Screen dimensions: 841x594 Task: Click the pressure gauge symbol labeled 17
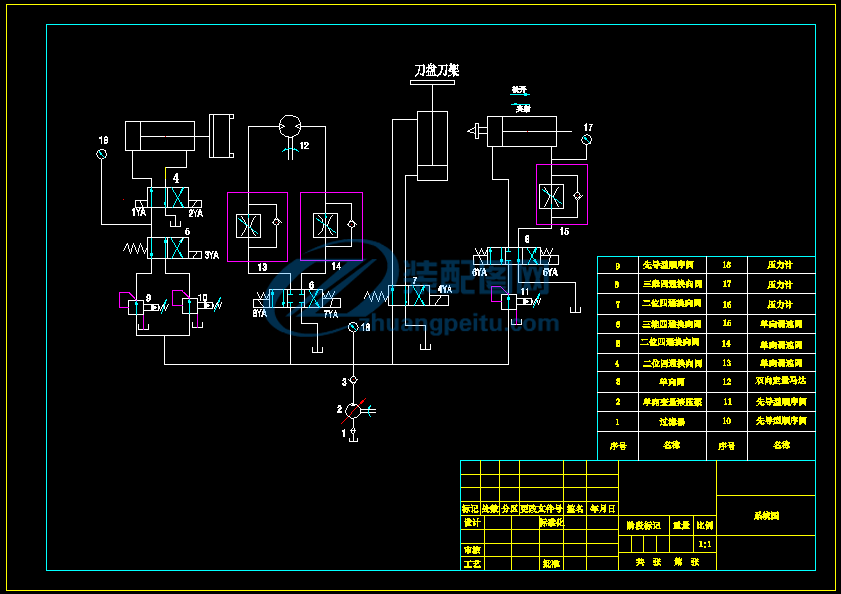coord(586,140)
